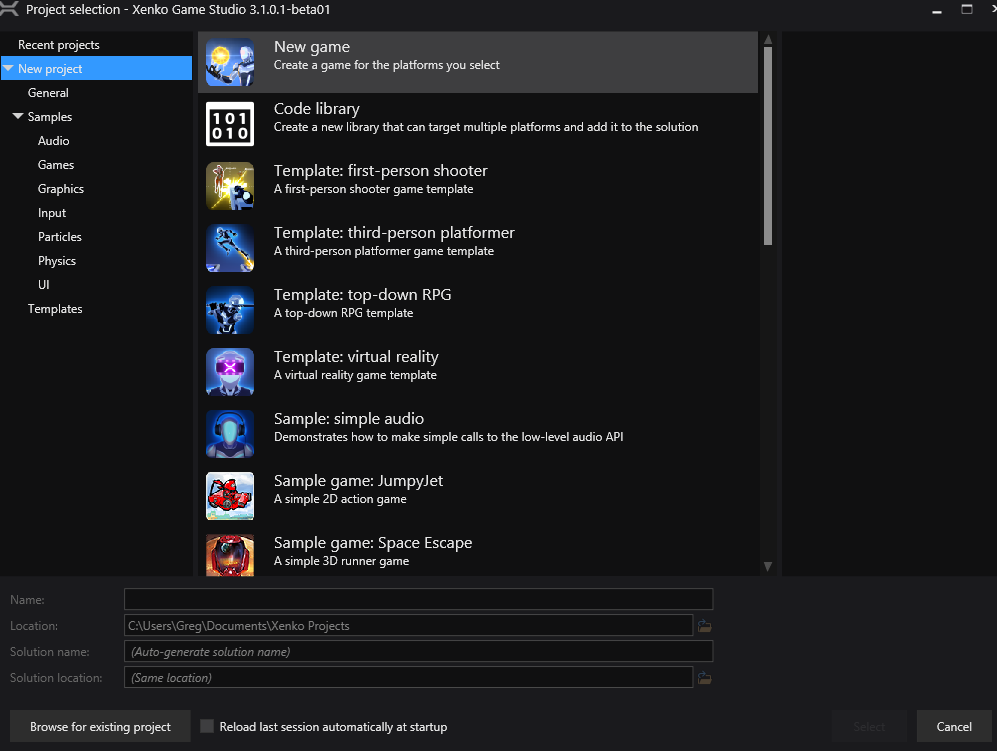Click the template list scrollbar thumb
Screen dimensions: 997x751
point(768,146)
